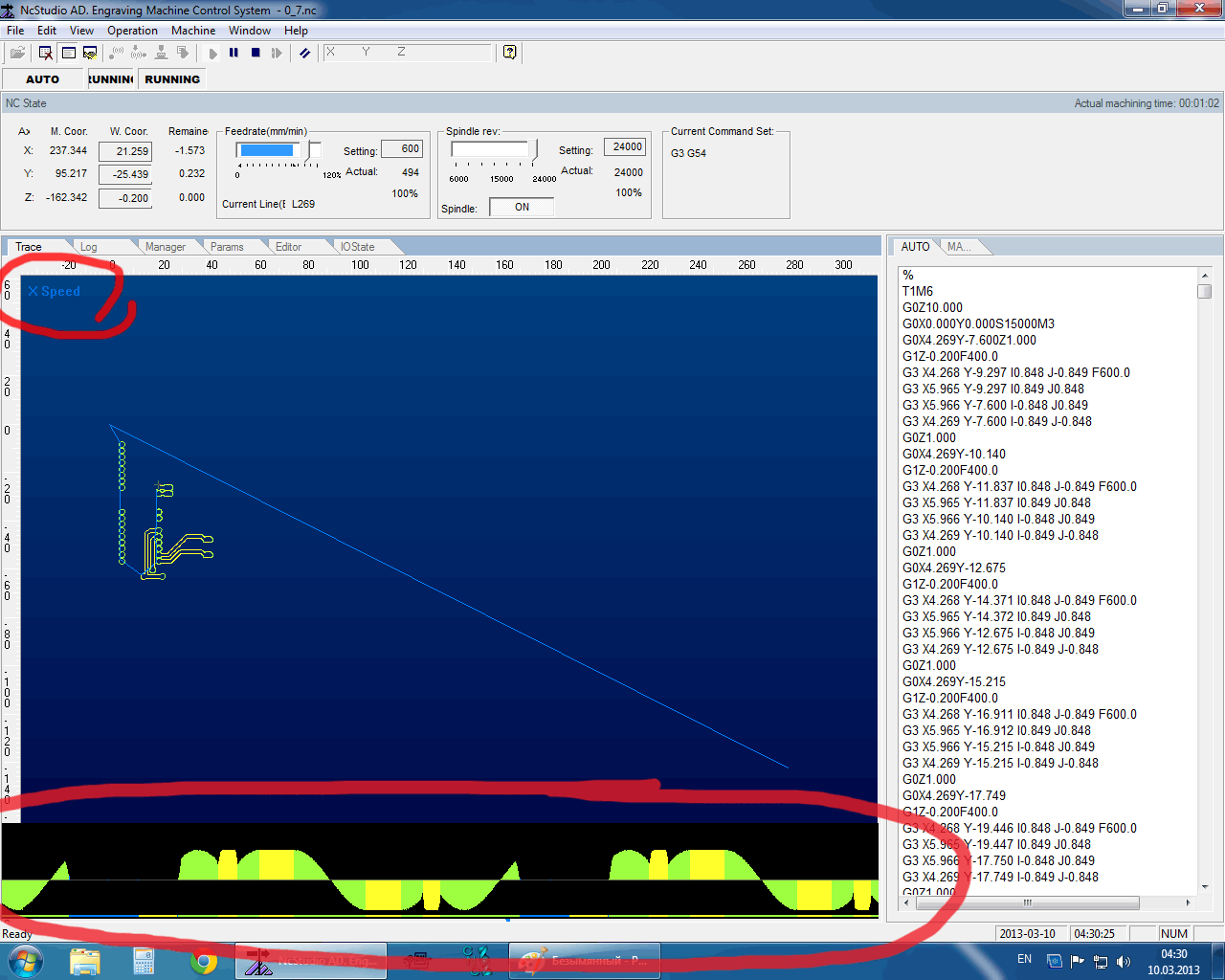Image resolution: width=1225 pixels, height=980 pixels.
Task: Open the Window menu
Action: click(x=250, y=31)
